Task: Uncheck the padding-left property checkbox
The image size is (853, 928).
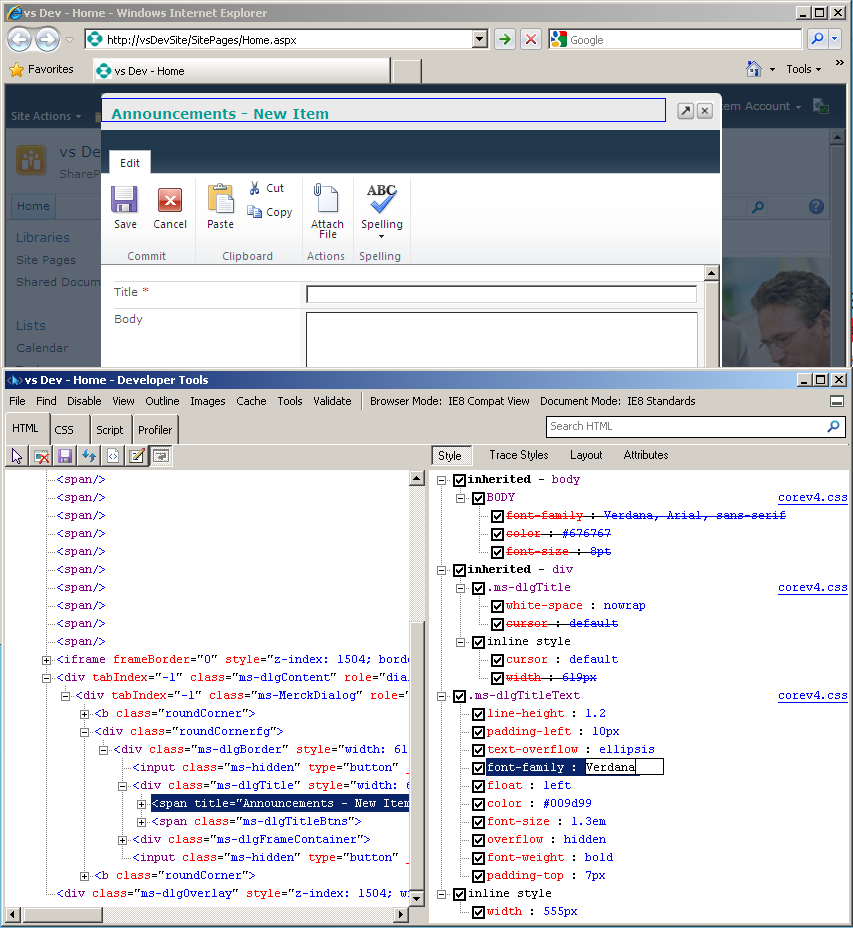Action: [x=478, y=732]
